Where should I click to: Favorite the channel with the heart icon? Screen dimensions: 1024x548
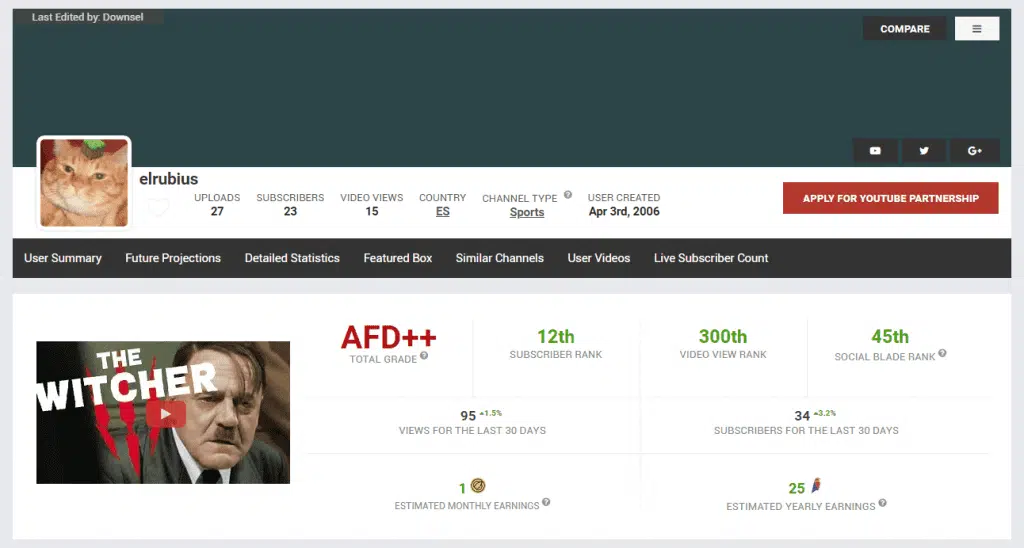click(157, 208)
